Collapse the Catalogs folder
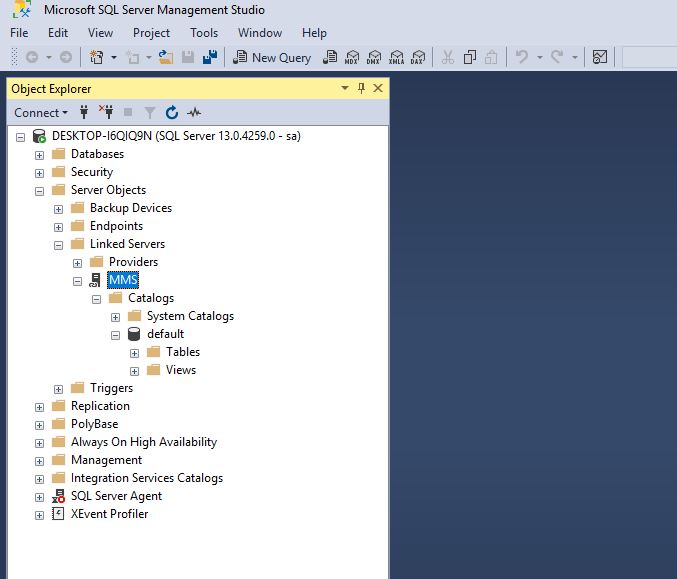Viewport: 677px width, 579px height. [96, 299]
